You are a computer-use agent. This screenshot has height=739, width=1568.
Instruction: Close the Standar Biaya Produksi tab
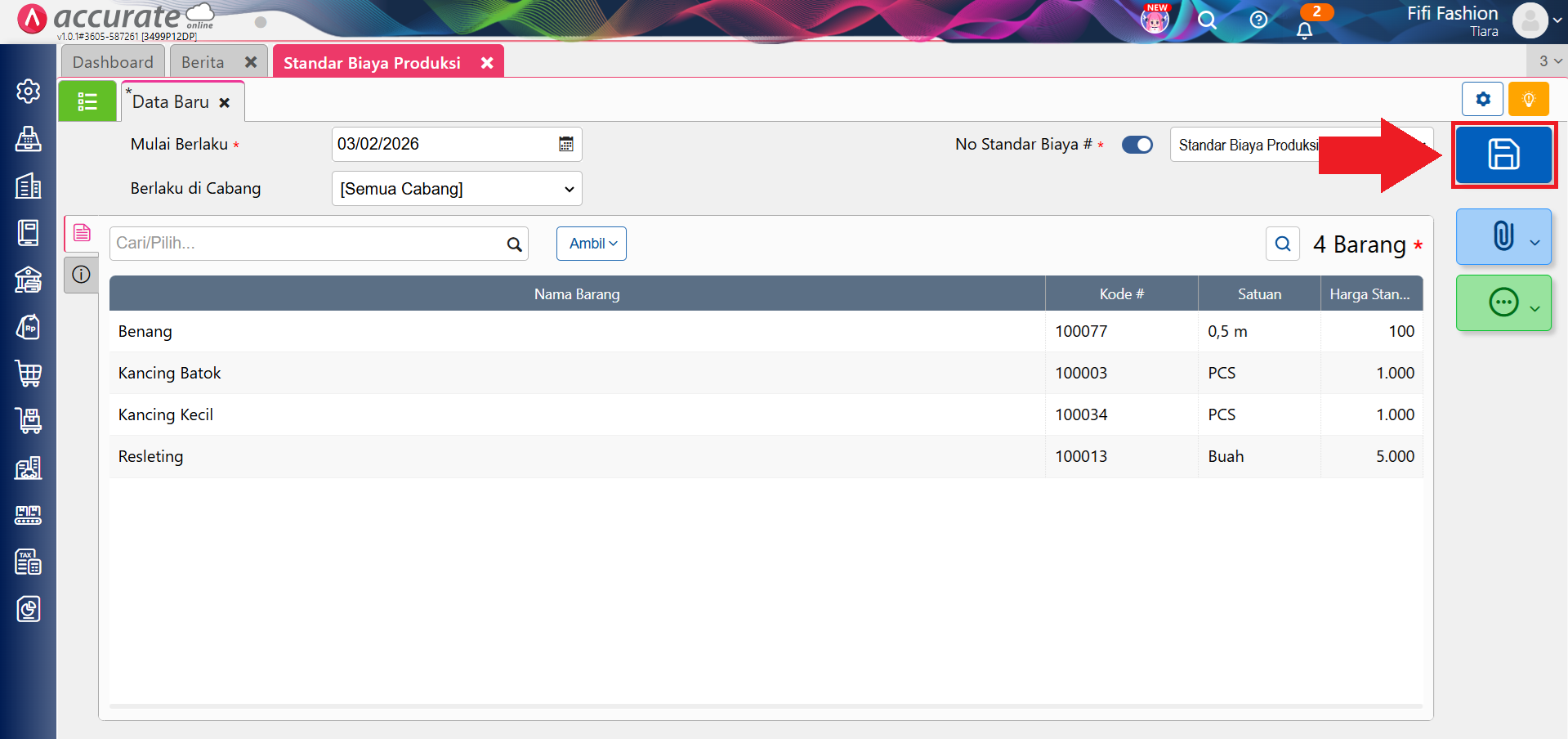click(x=487, y=63)
